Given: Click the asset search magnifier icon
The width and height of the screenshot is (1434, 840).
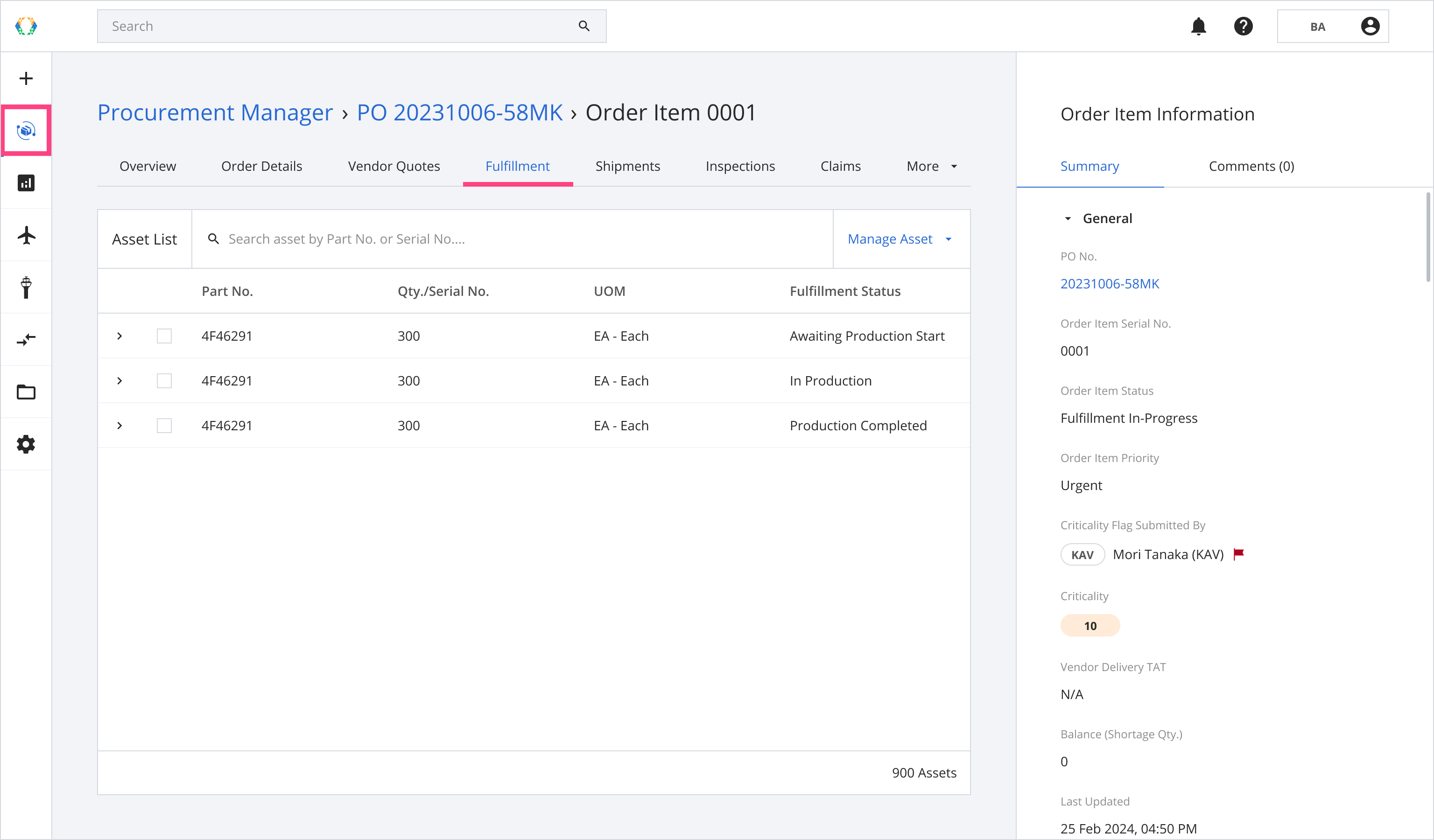Looking at the screenshot, I should (213, 239).
